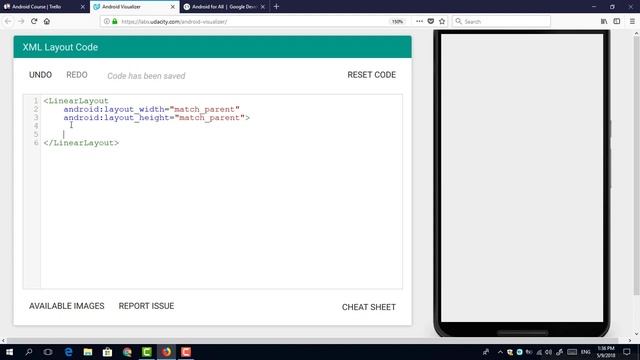The height and width of the screenshot is (360, 640).
Task: Open the Firefox home page
Action: point(47,21)
